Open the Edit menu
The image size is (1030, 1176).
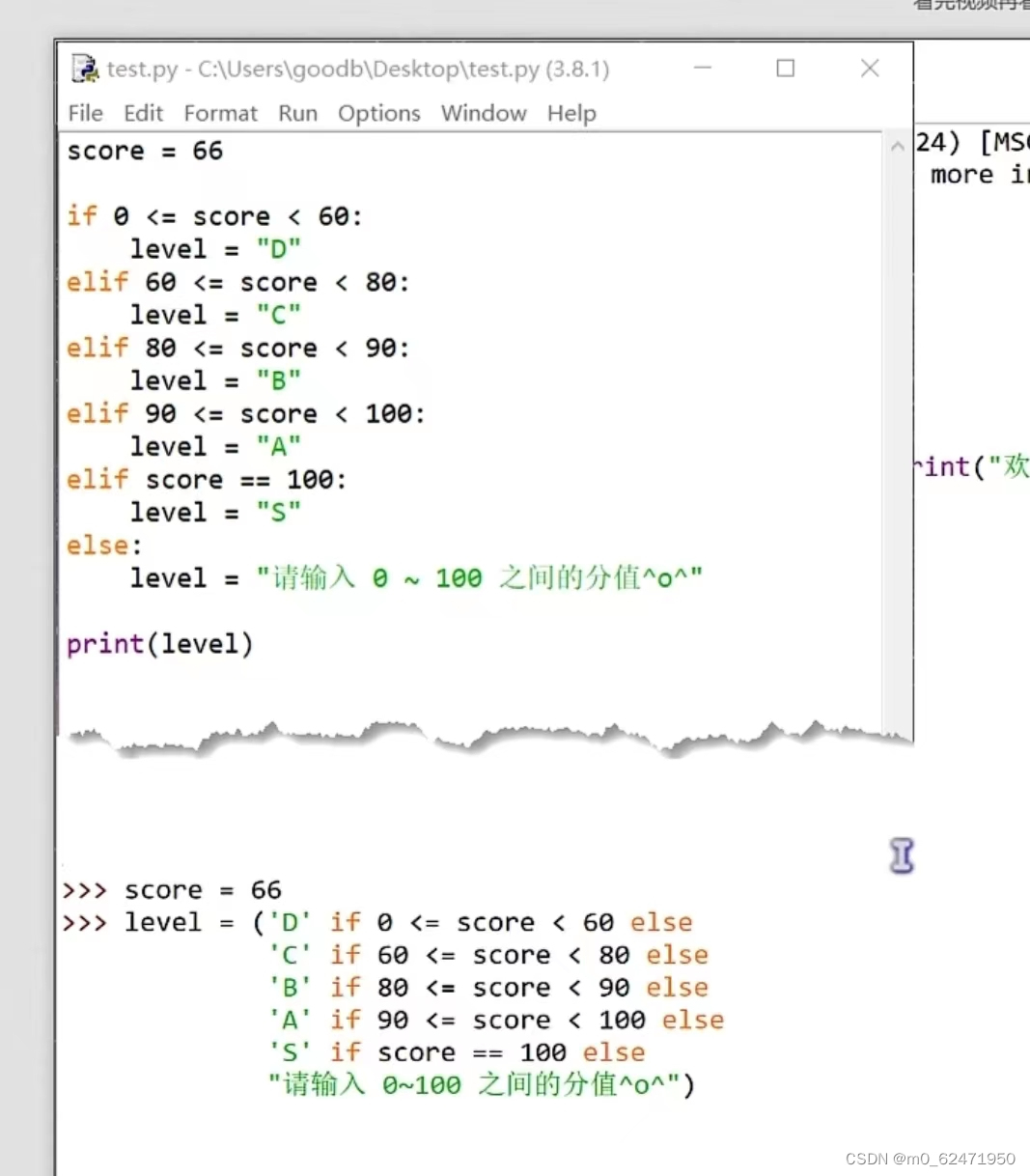pyautogui.click(x=143, y=113)
